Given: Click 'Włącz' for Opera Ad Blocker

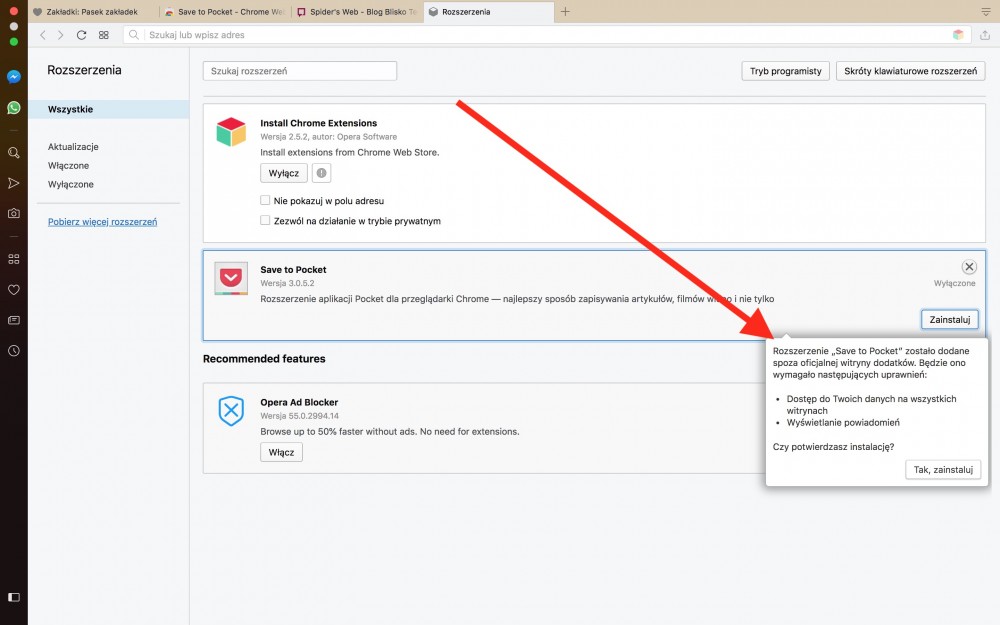Looking at the screenshot, I should click(281, 452).
